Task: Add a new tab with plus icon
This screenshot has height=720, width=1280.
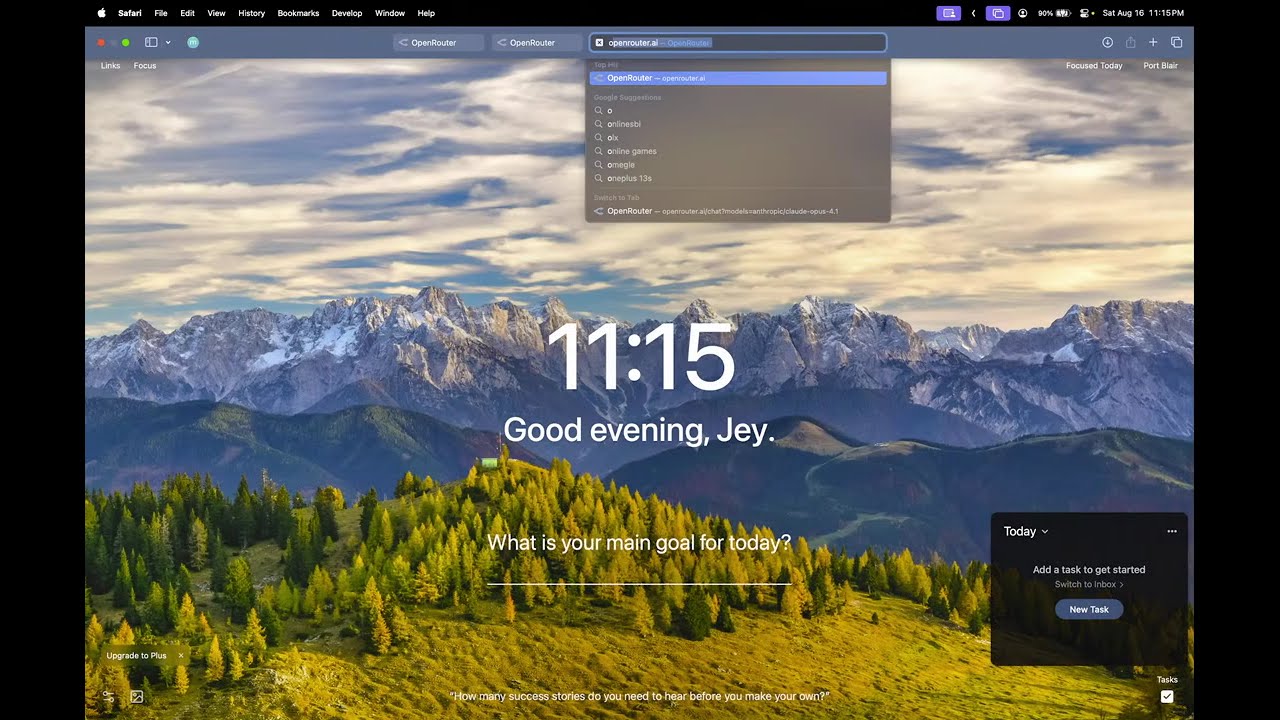Action: [x=1153, y=43]
